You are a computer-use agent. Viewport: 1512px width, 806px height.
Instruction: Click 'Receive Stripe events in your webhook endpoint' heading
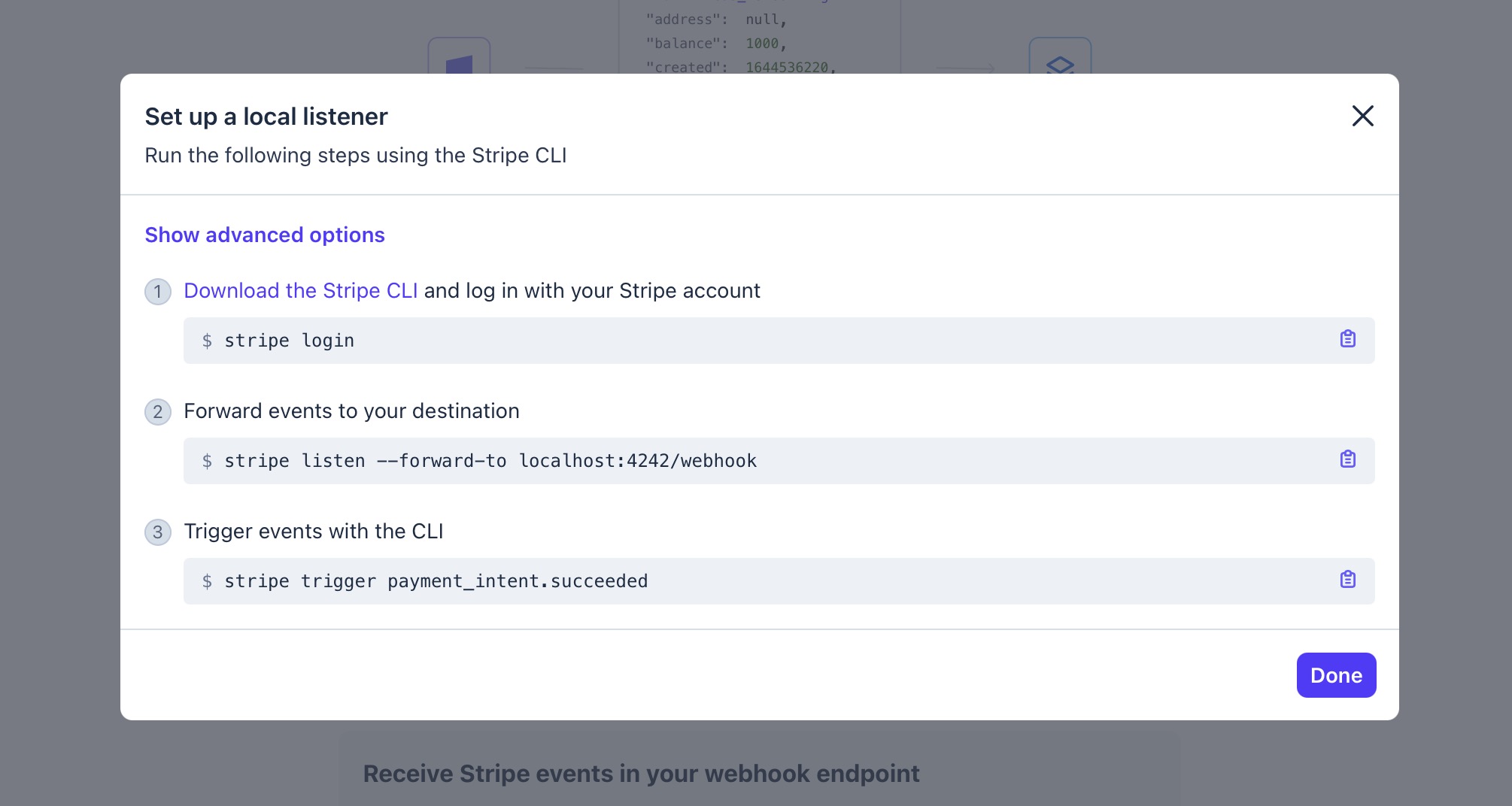641,774
